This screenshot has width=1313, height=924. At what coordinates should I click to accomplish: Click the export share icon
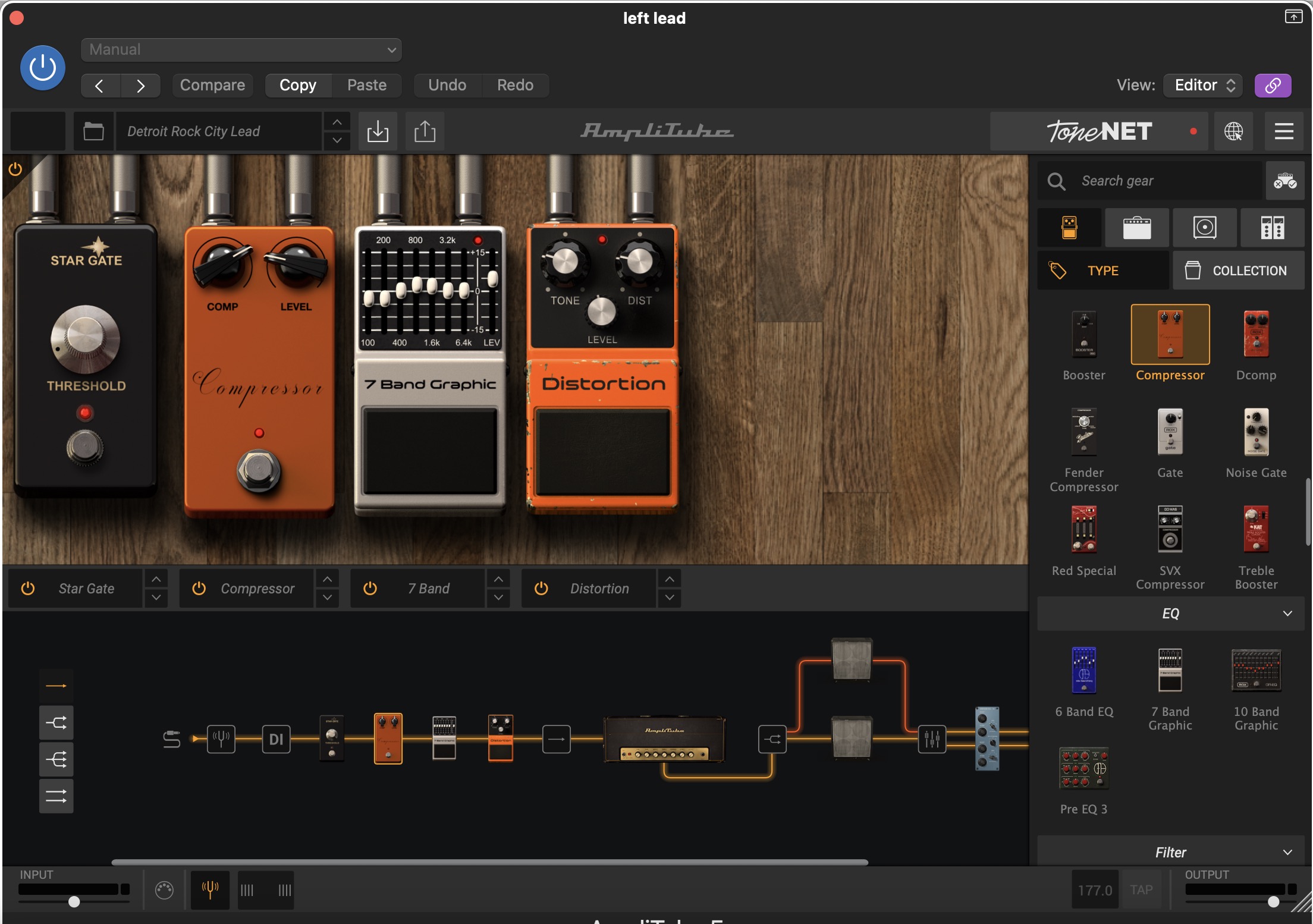tap(425, 131)
